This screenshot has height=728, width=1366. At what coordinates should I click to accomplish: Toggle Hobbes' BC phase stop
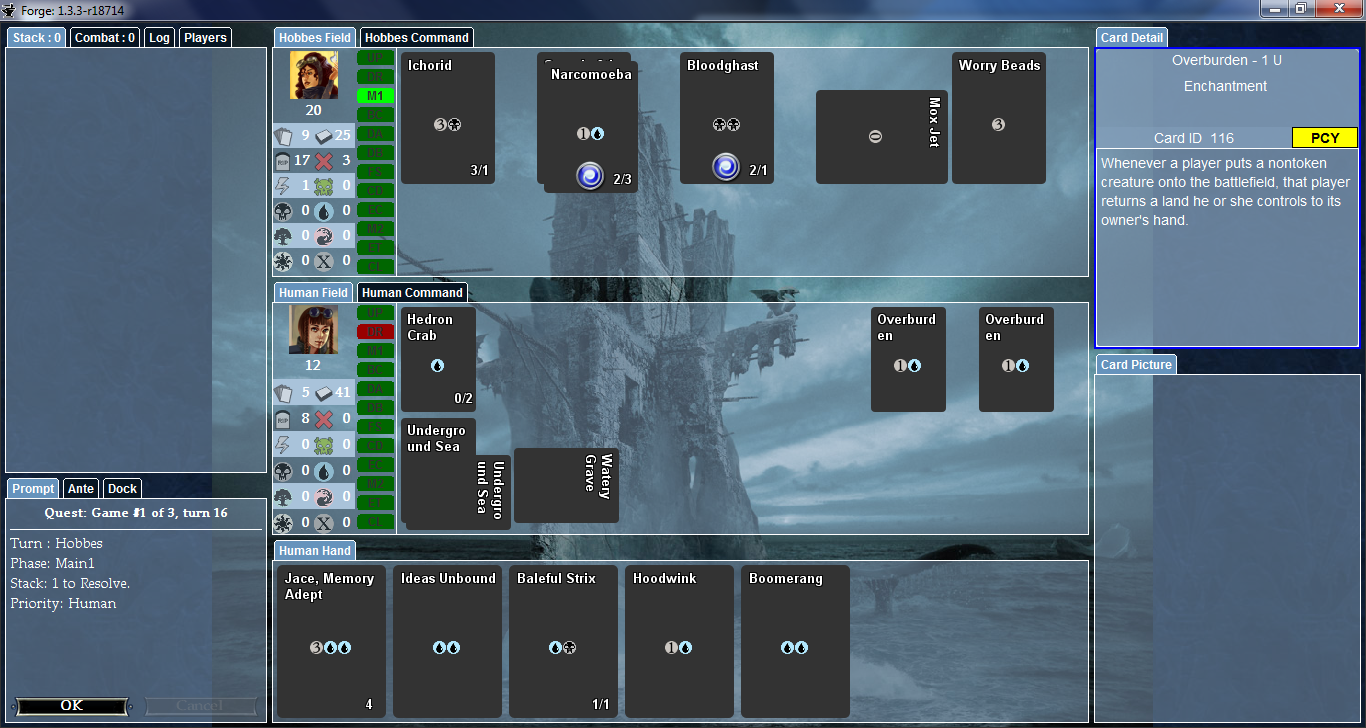click(x=376, y=115)
